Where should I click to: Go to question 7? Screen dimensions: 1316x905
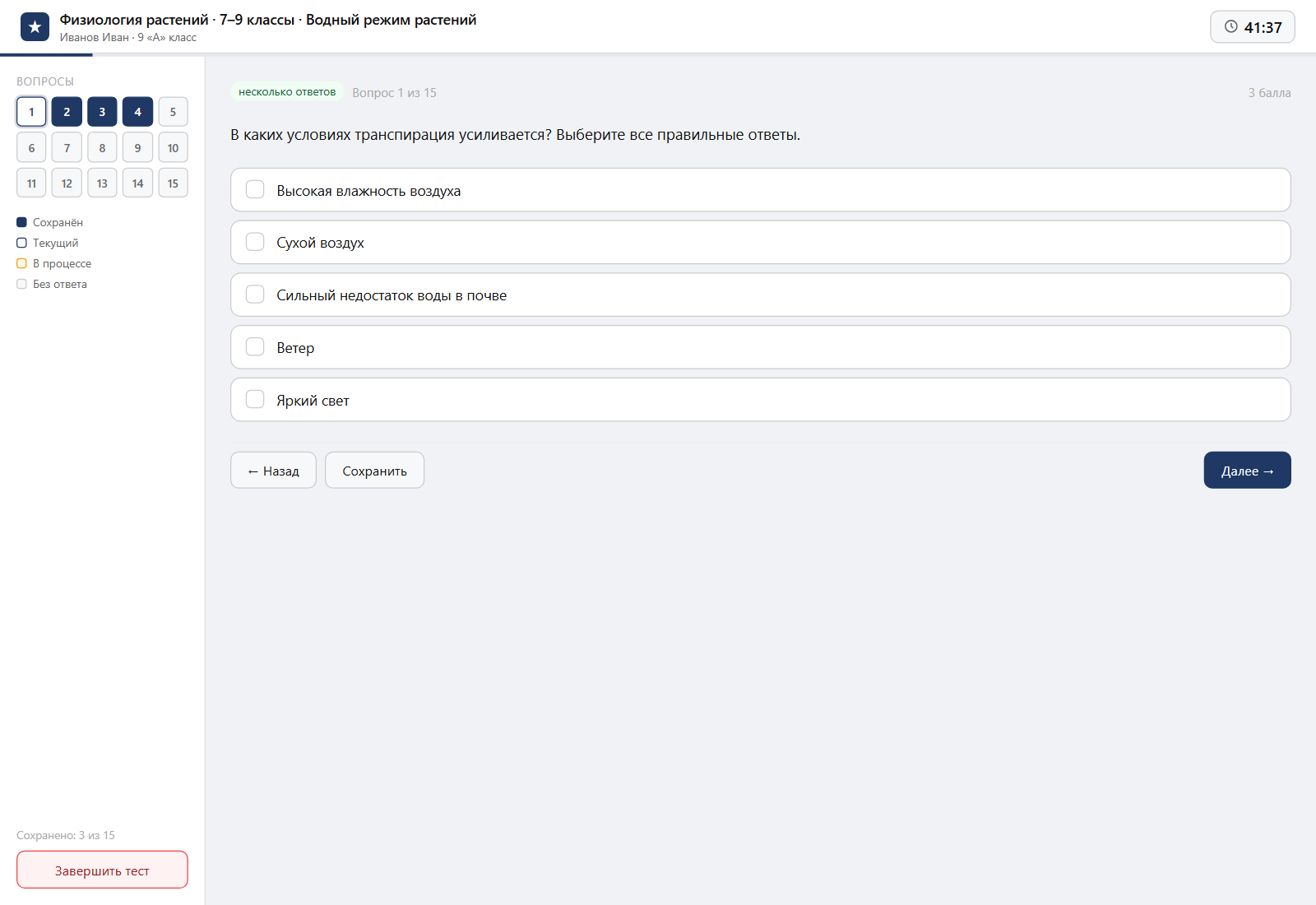(67, 148)
